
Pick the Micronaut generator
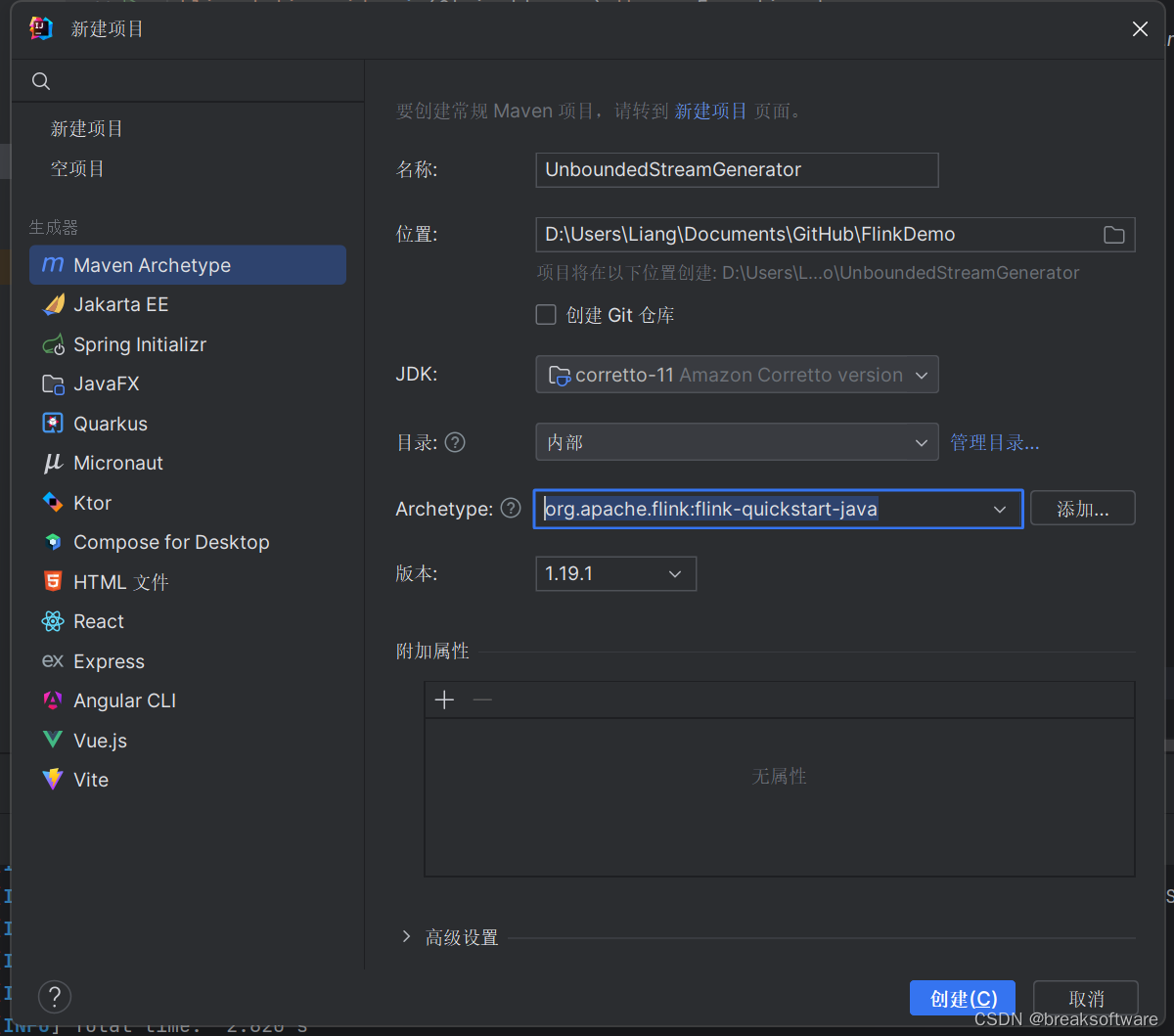(x=188, y=463)
